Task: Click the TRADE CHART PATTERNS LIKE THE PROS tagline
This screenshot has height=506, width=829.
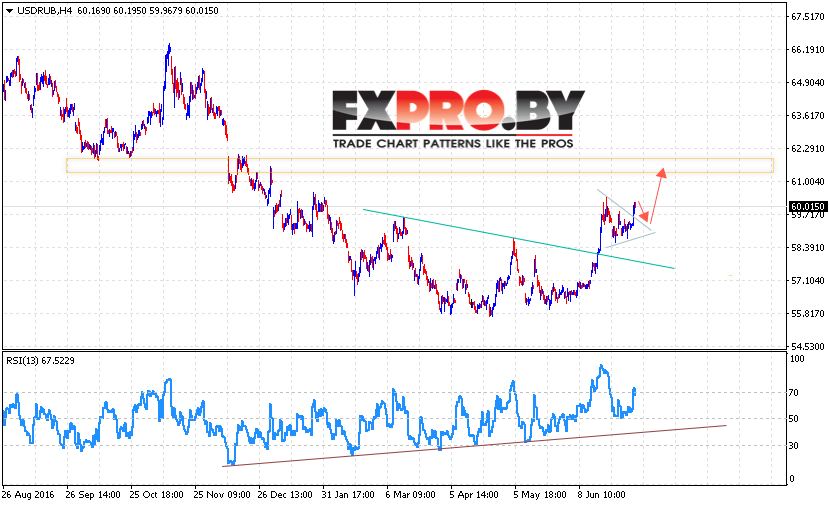Action: click(x=453, y=143)
